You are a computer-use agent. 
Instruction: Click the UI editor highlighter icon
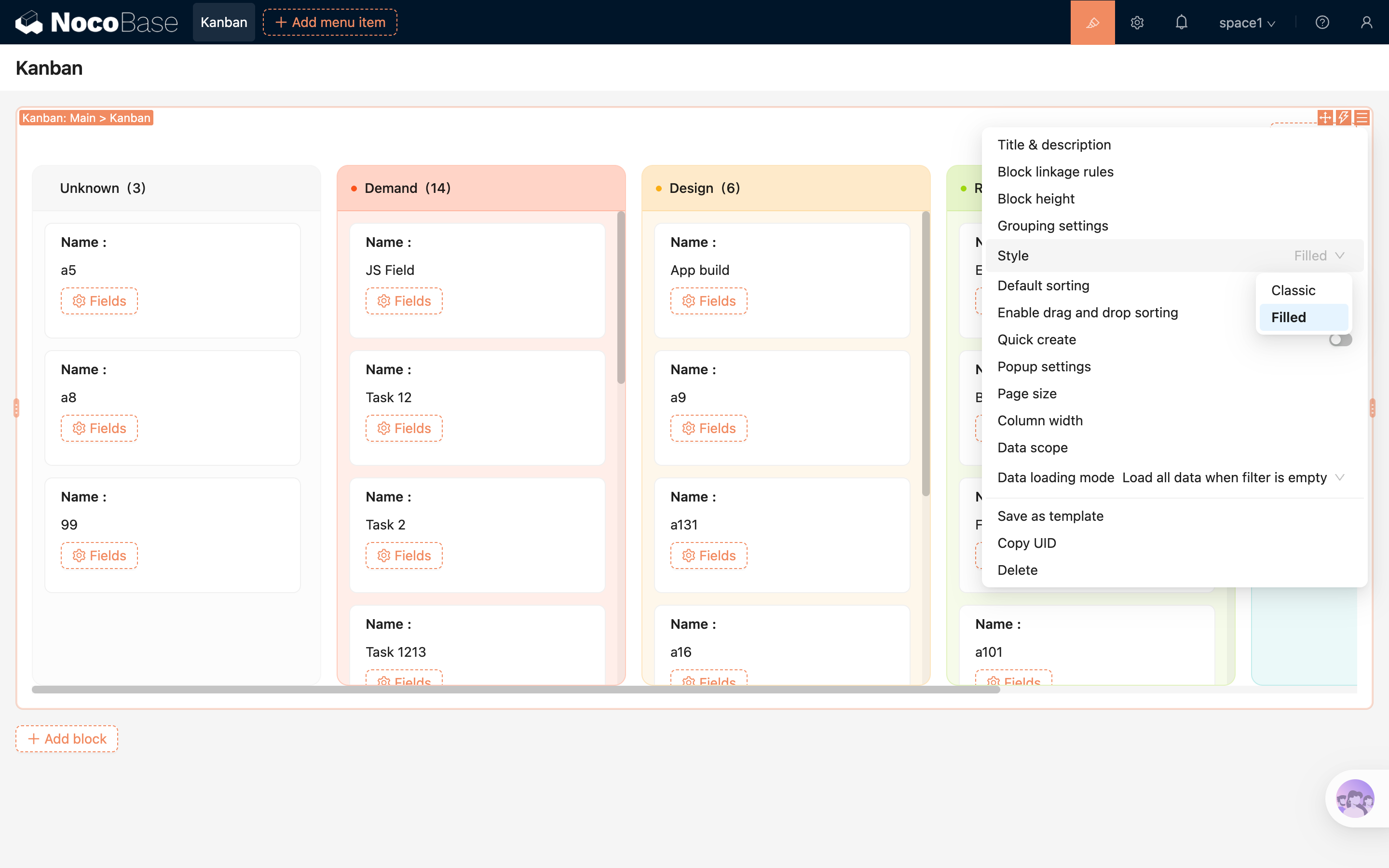click(x=1092, y=22)
